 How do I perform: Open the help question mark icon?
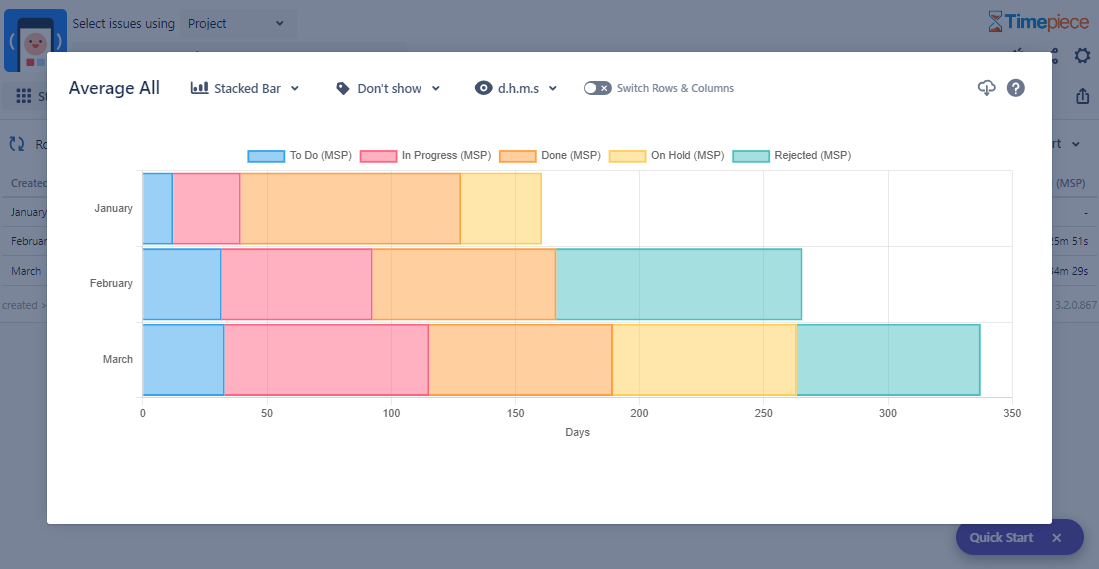[1015, 88]
